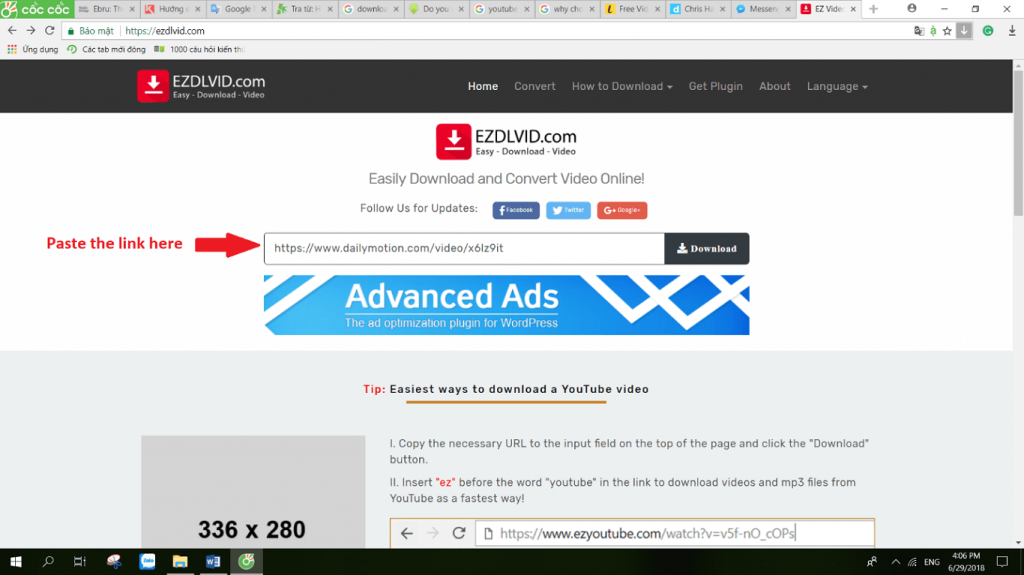
Task: Open File Explorer from the taskbar
Action: pos(180,561)
